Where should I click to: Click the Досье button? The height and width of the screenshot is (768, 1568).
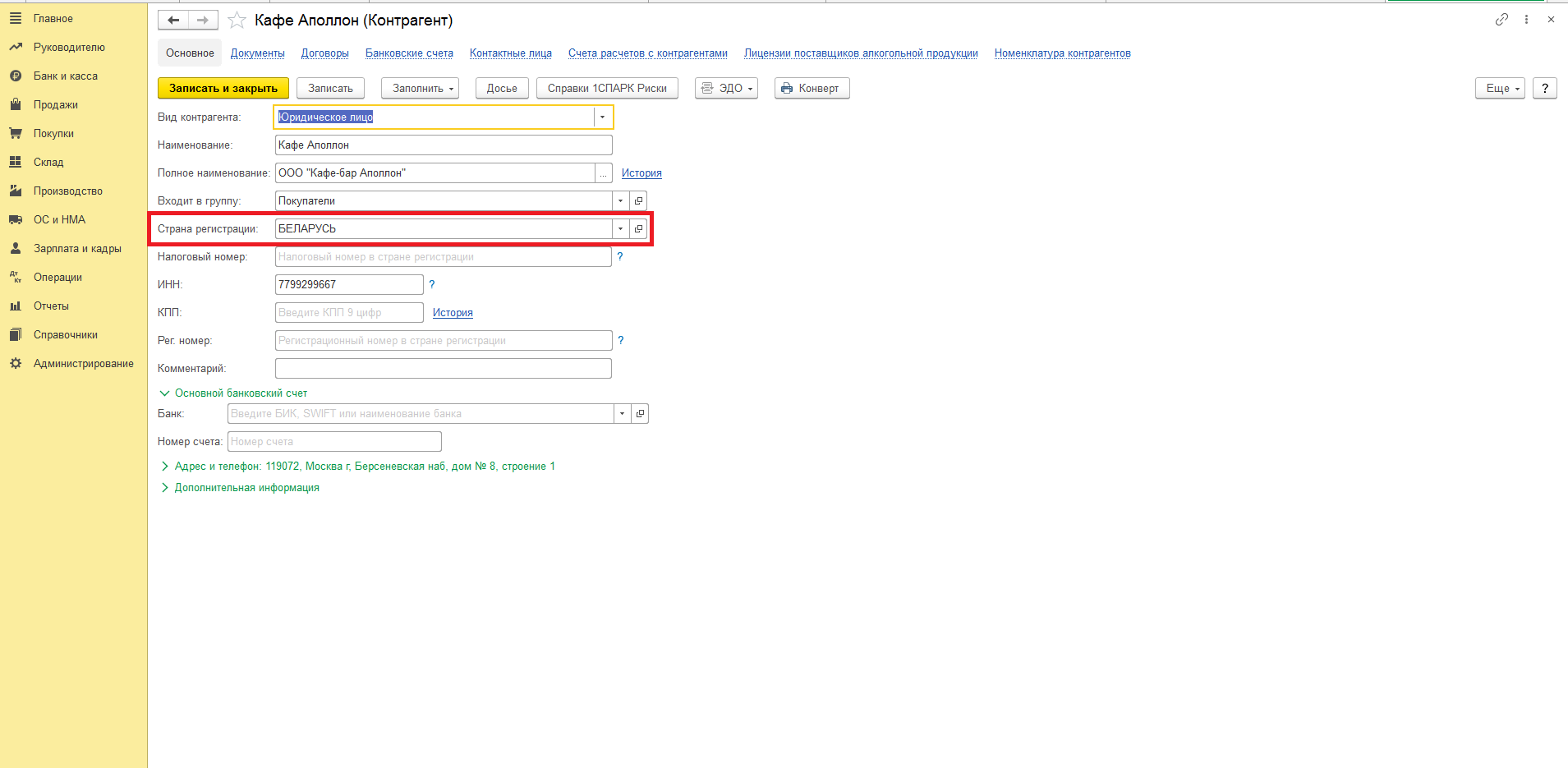pos(502,88)
